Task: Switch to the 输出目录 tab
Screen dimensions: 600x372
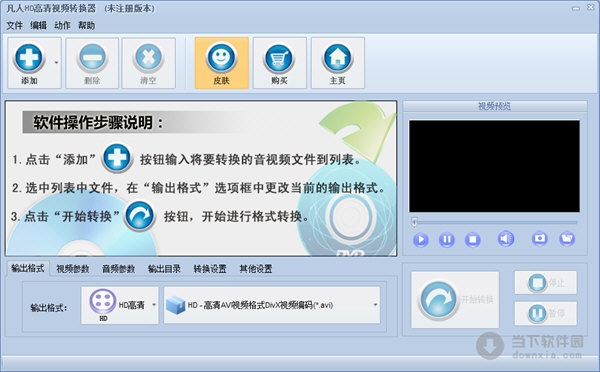Action: coord(164,269)
